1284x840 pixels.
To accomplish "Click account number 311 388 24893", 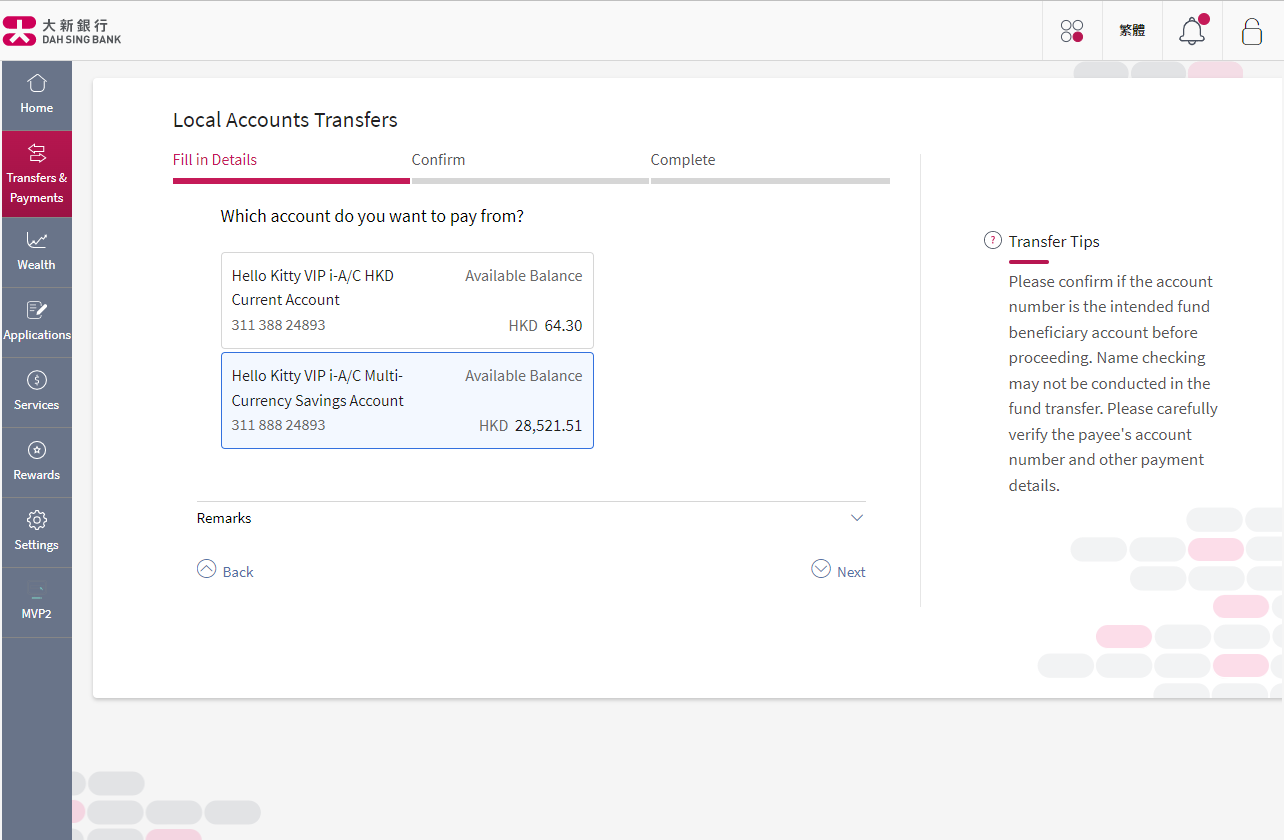I will (x=279, y=325).
